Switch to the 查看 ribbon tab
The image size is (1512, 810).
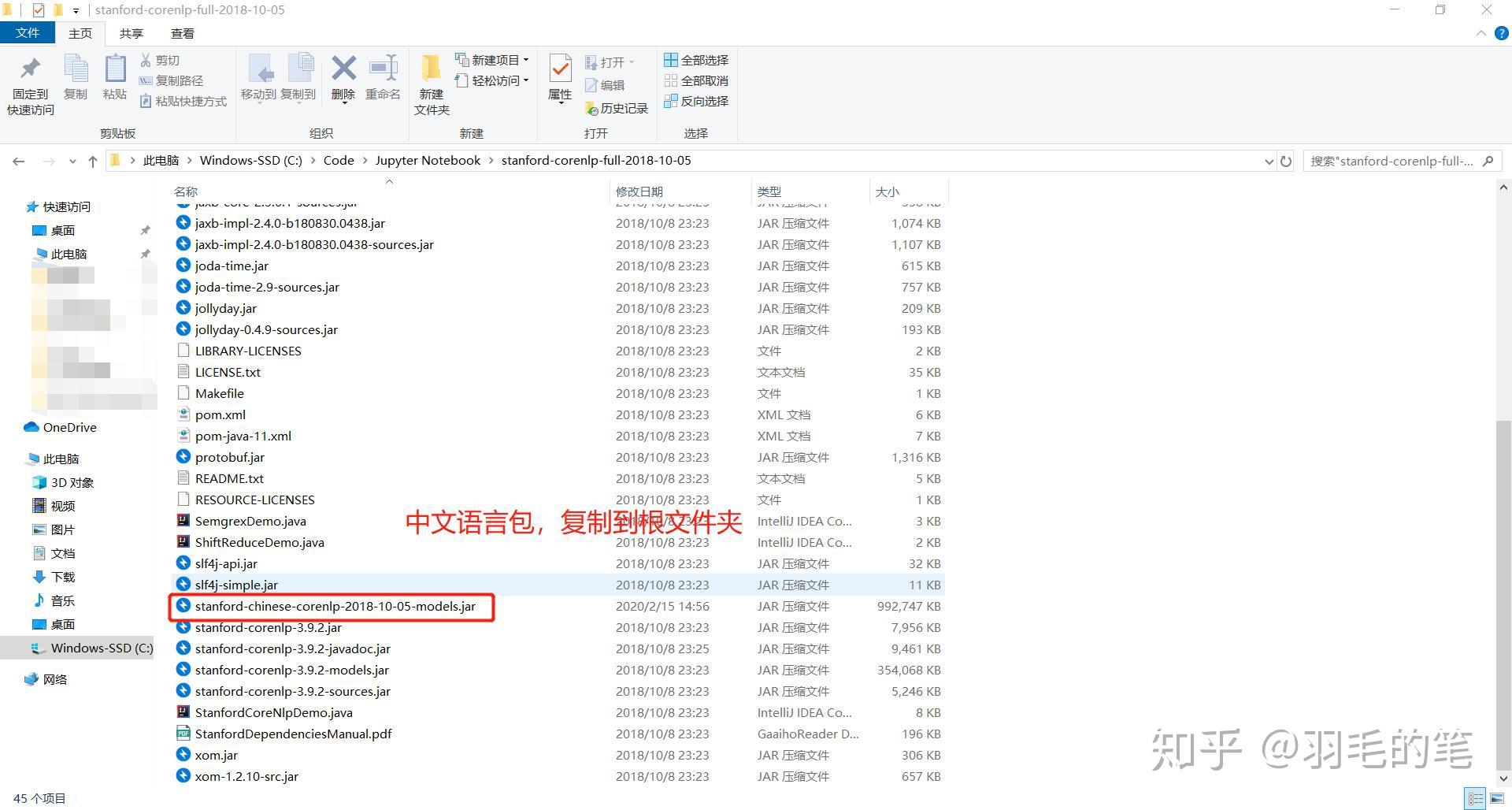point(182,33)
